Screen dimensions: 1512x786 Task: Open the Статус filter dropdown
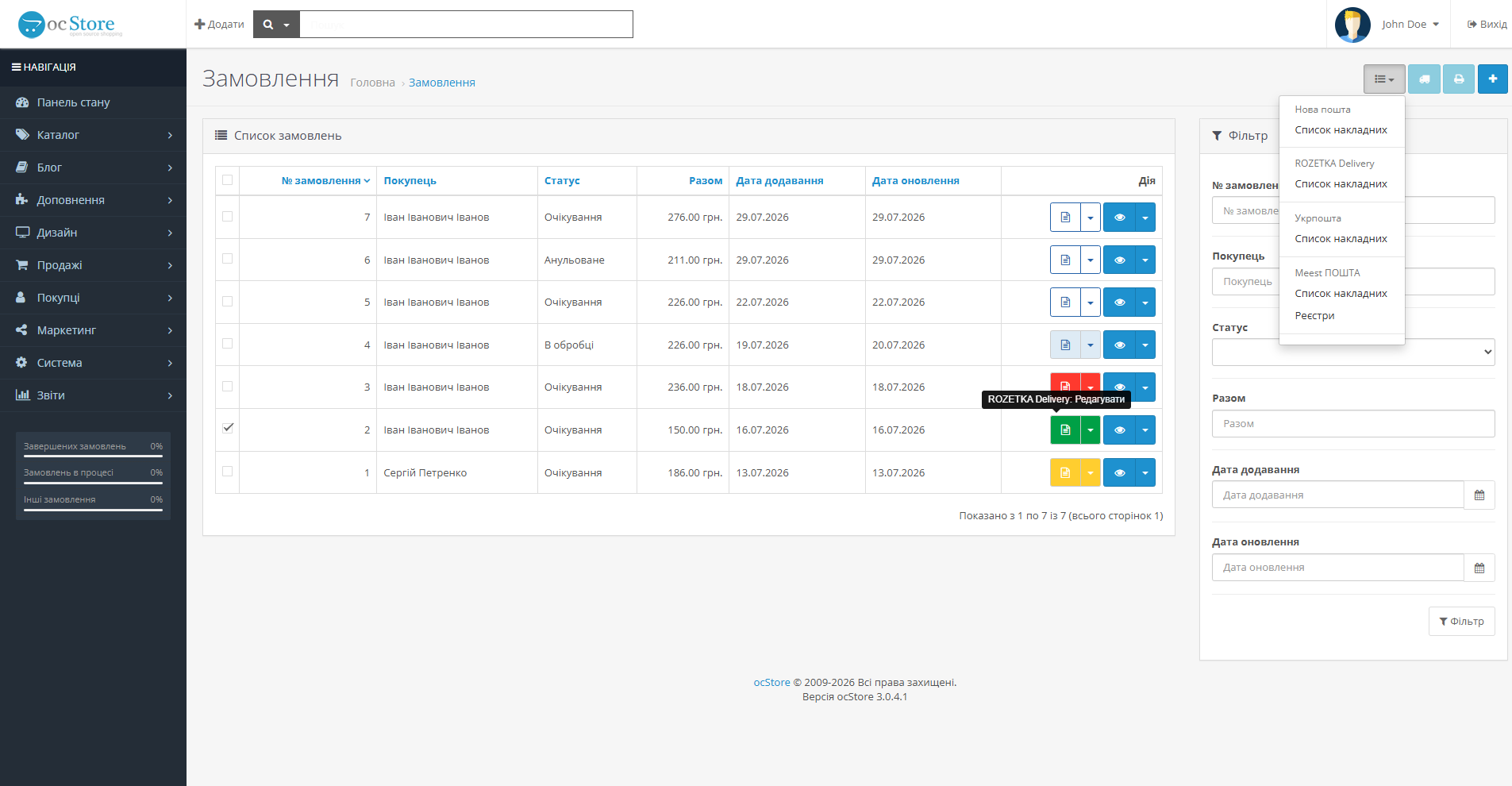click(x=1353, y=353)
